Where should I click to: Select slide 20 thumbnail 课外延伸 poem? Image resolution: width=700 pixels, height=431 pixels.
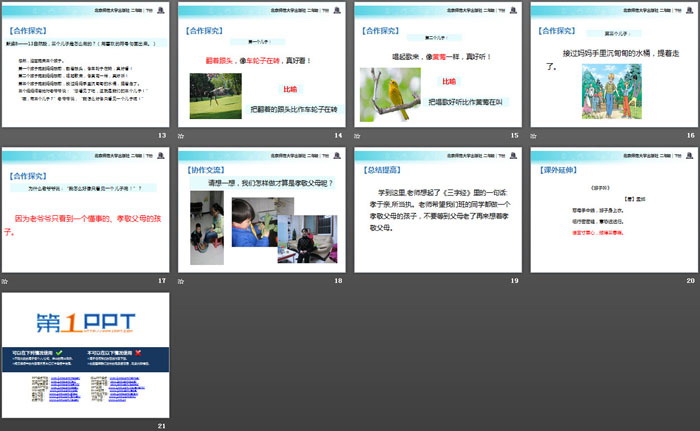[614, 210]
